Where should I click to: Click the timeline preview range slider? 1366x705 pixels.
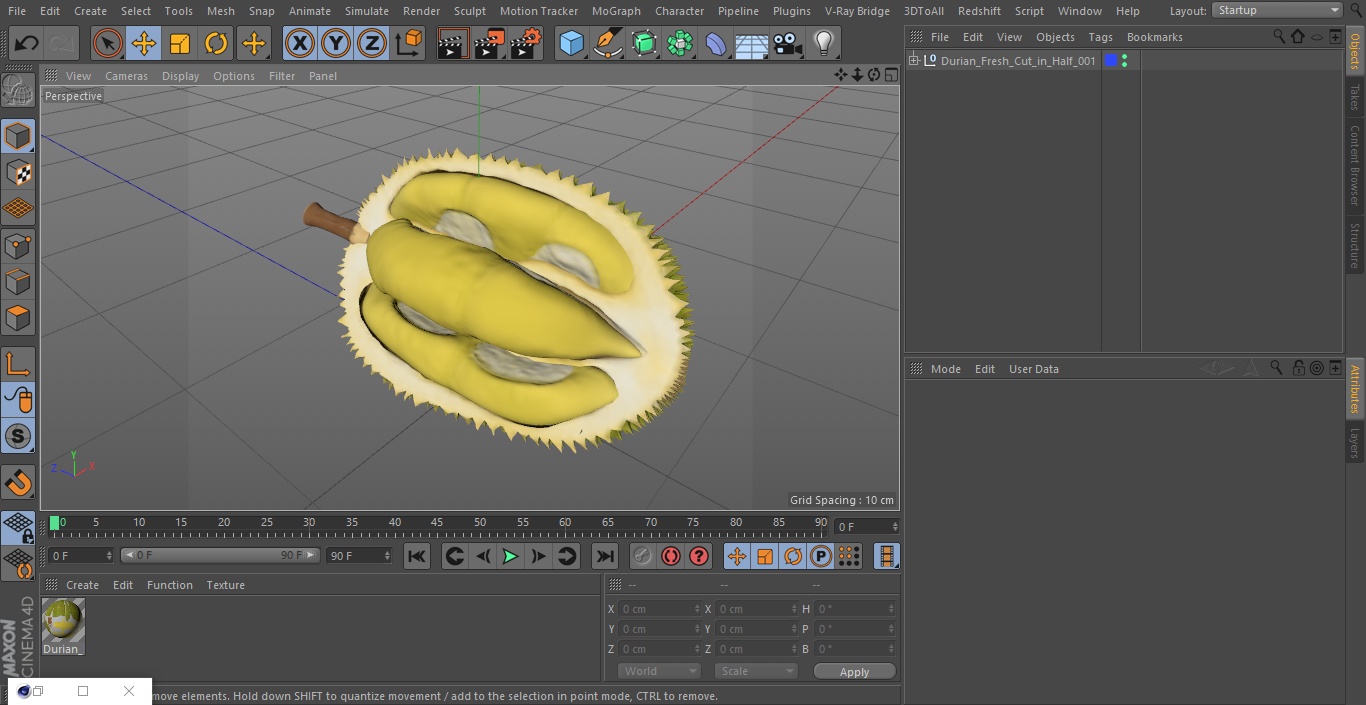click(220, 555)
